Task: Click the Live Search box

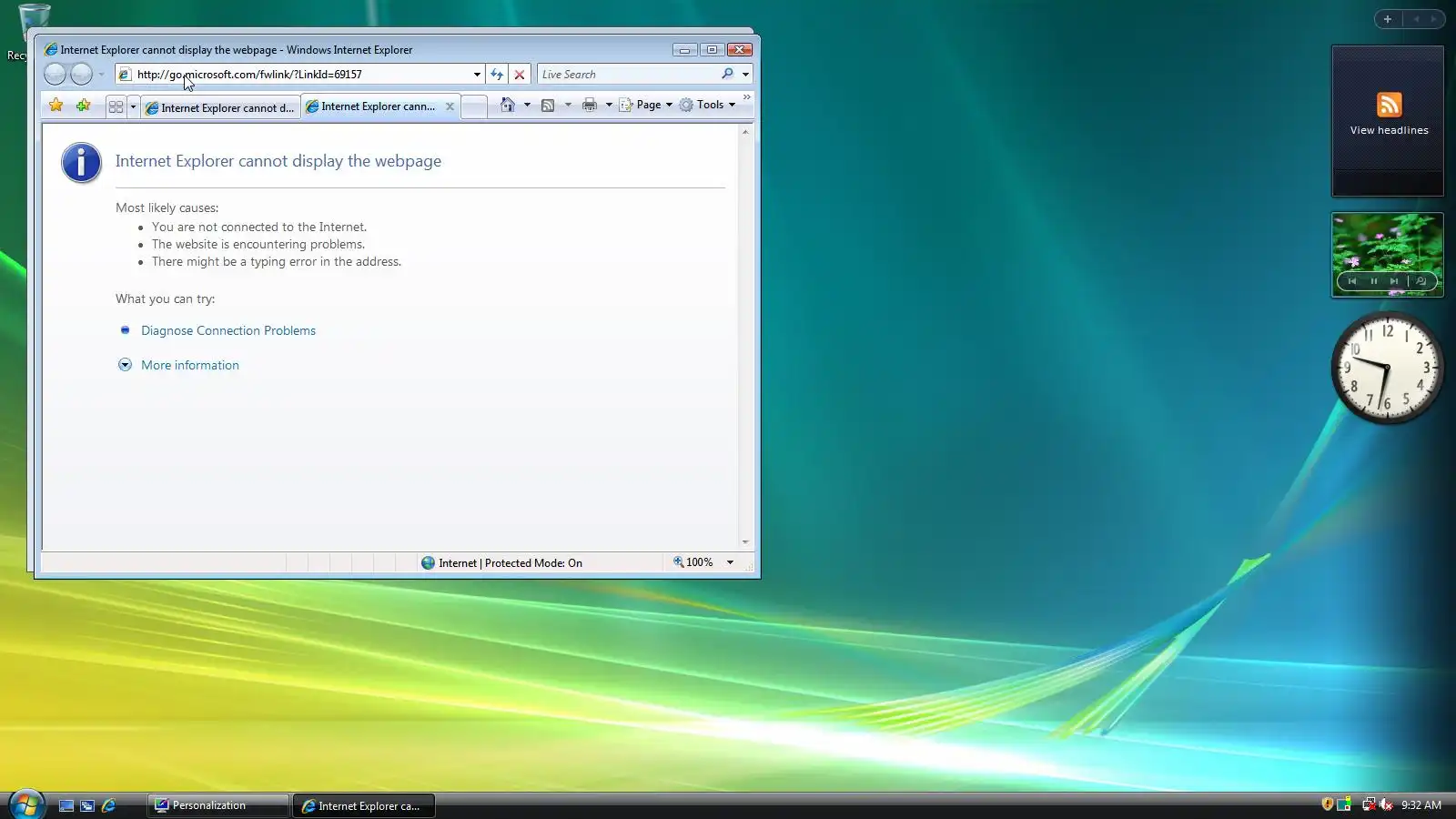Action: tap(628, 75)
